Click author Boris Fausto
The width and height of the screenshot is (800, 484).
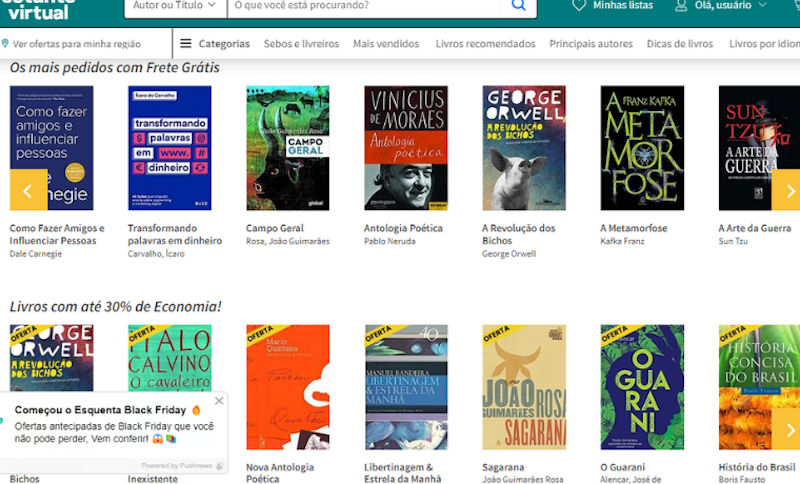pos(741,479)
